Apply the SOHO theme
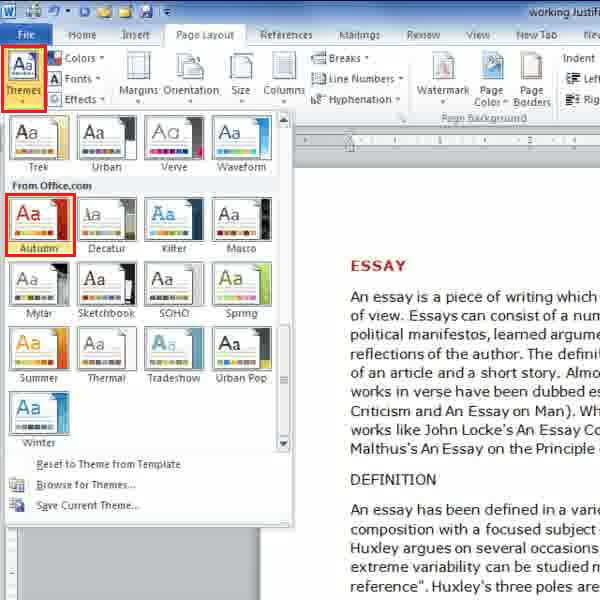 (174, 290)
